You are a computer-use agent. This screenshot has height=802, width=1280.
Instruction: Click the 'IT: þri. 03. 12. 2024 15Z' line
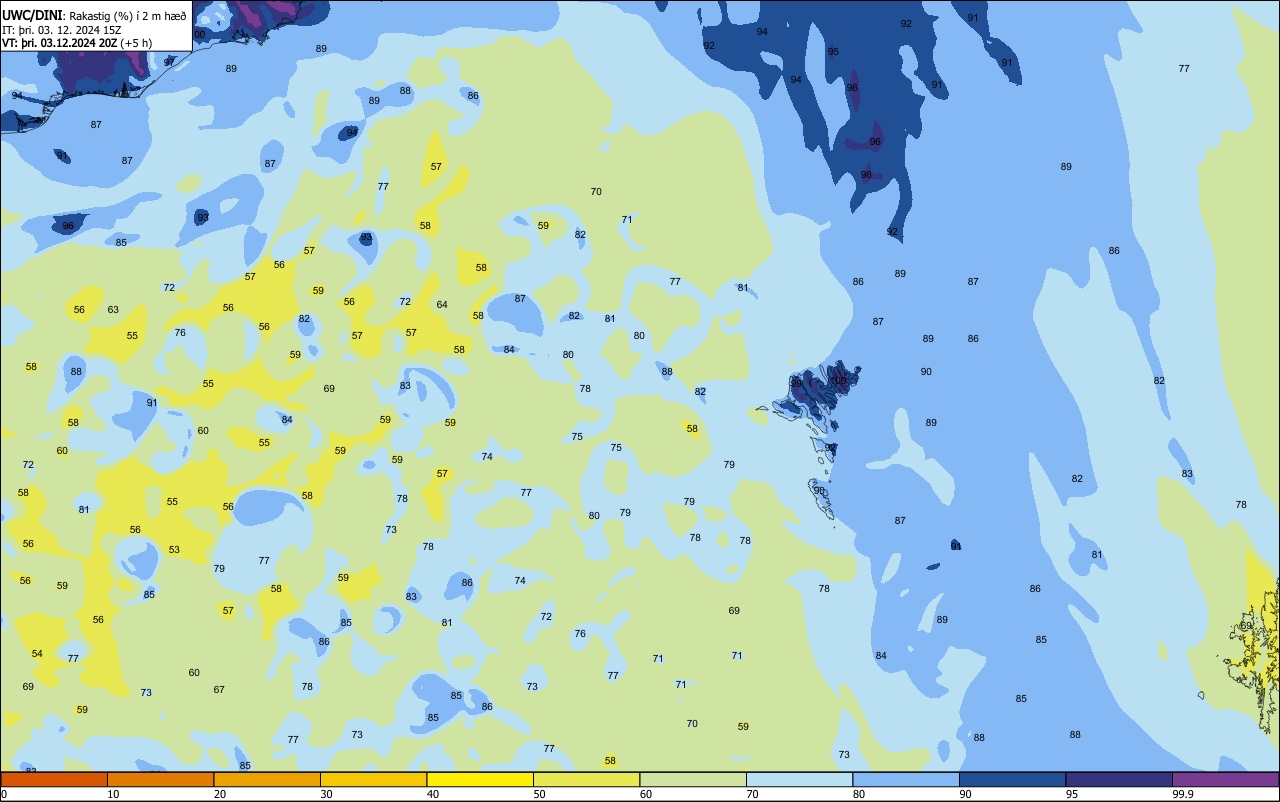click(61, 30)
